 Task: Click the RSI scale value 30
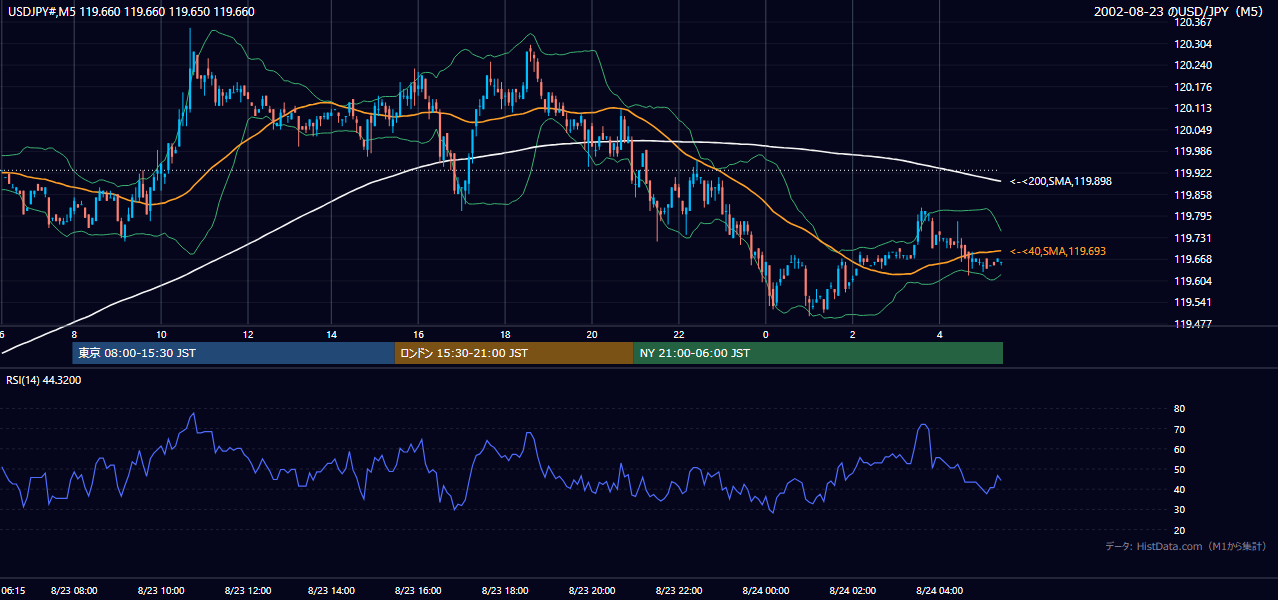(1179, 510)
